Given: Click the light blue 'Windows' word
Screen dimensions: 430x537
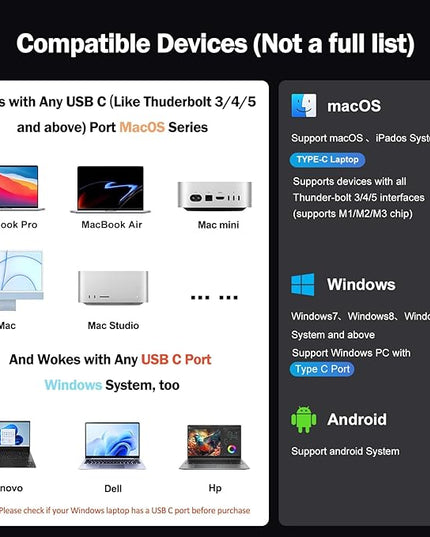Looking at the screenshot, I should 73,385.
